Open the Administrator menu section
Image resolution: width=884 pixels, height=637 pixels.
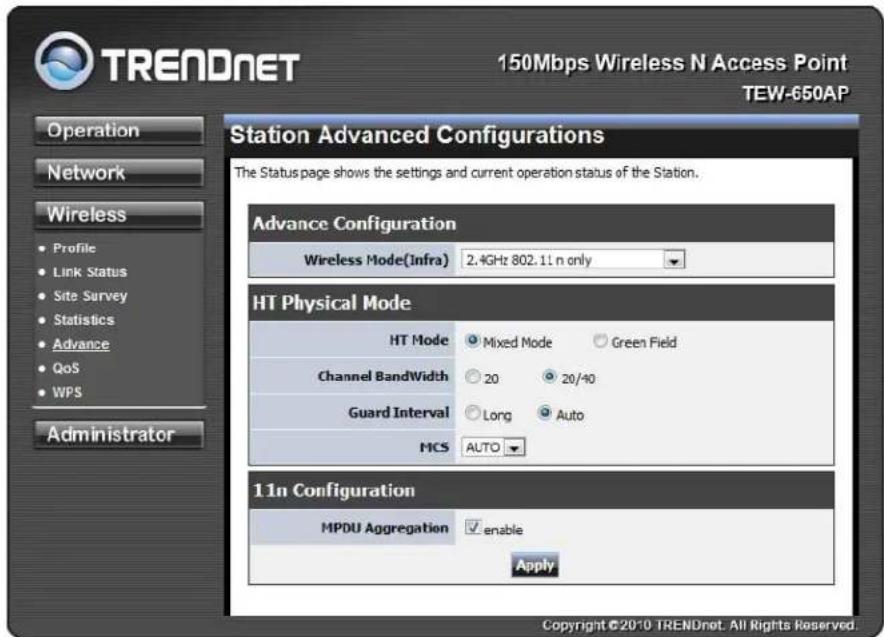(x=118, y=434)
